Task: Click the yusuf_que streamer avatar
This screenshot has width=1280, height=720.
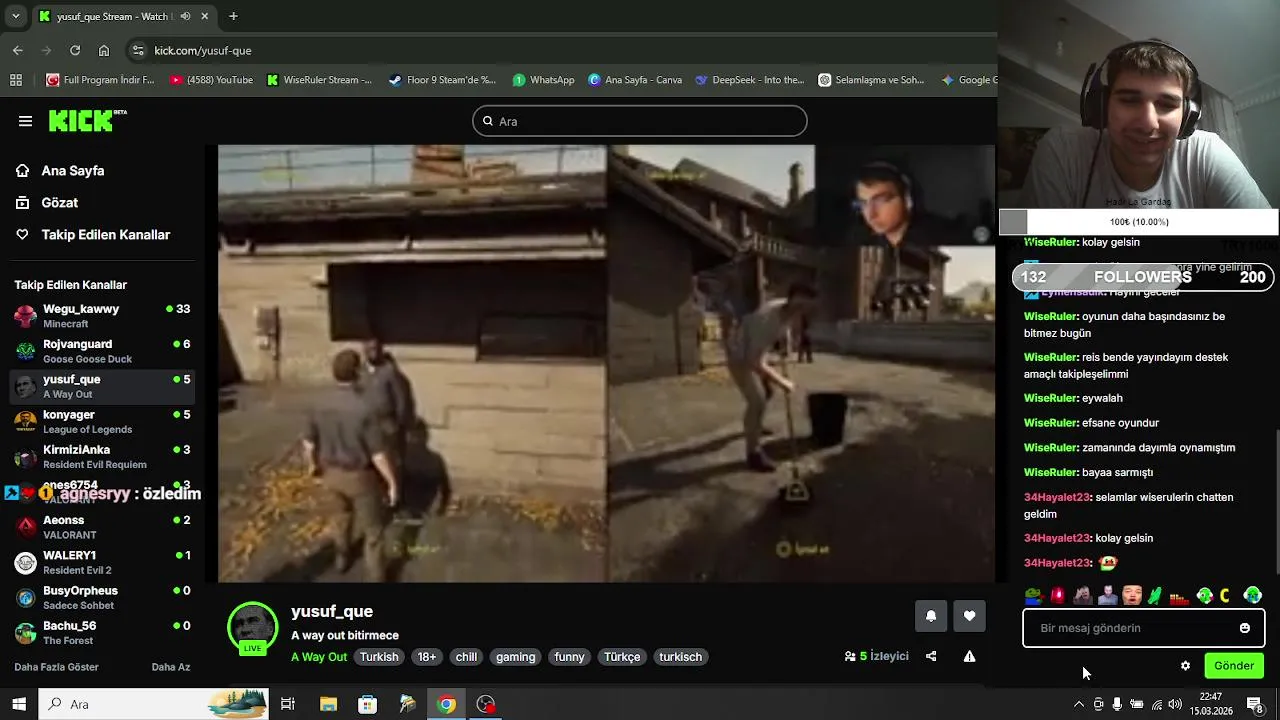Action: 252,629
